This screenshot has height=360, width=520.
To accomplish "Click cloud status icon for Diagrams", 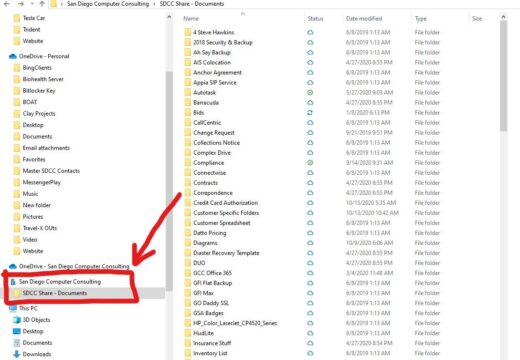I will coord(310,243).
